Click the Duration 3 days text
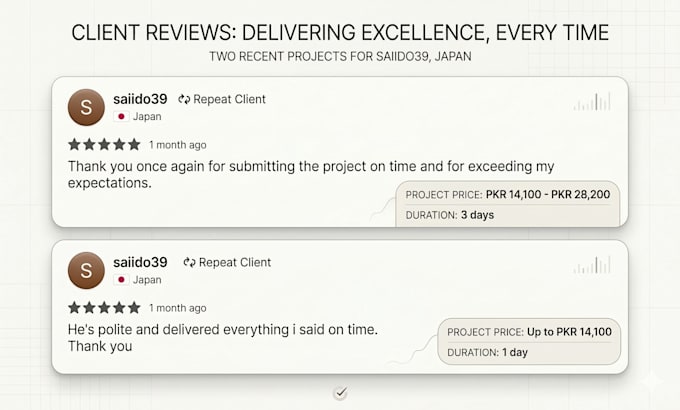This screenshot has width=680, height=410. (x=450, y=215)
